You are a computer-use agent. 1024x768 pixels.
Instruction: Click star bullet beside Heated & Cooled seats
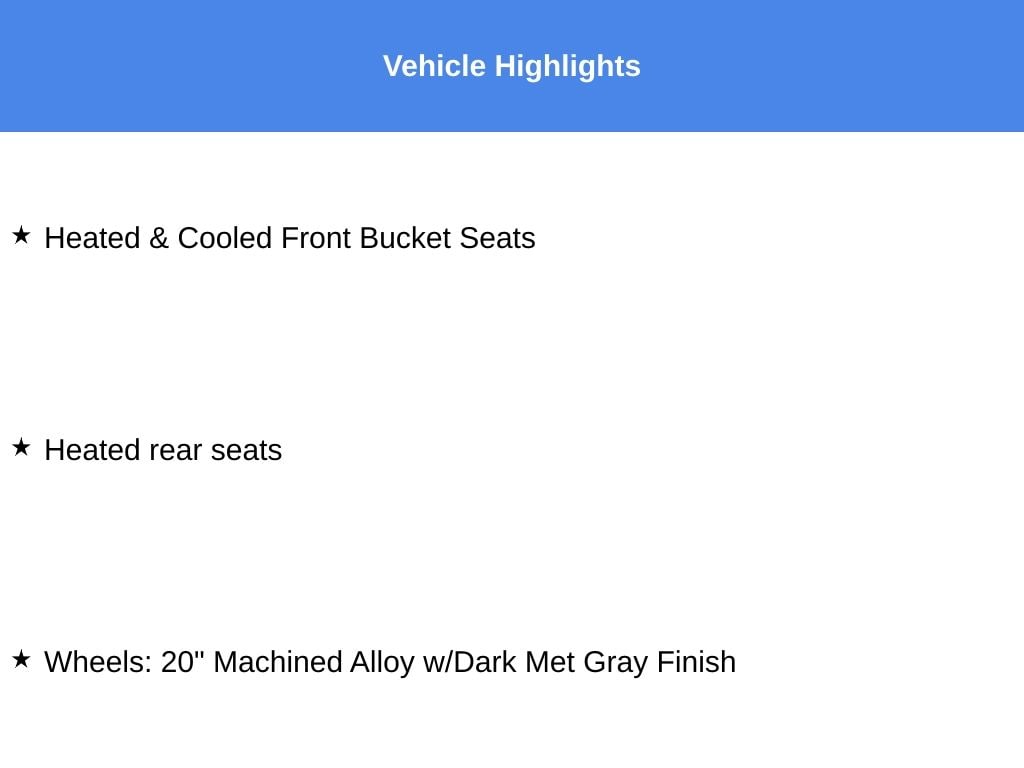coord(21,236)
